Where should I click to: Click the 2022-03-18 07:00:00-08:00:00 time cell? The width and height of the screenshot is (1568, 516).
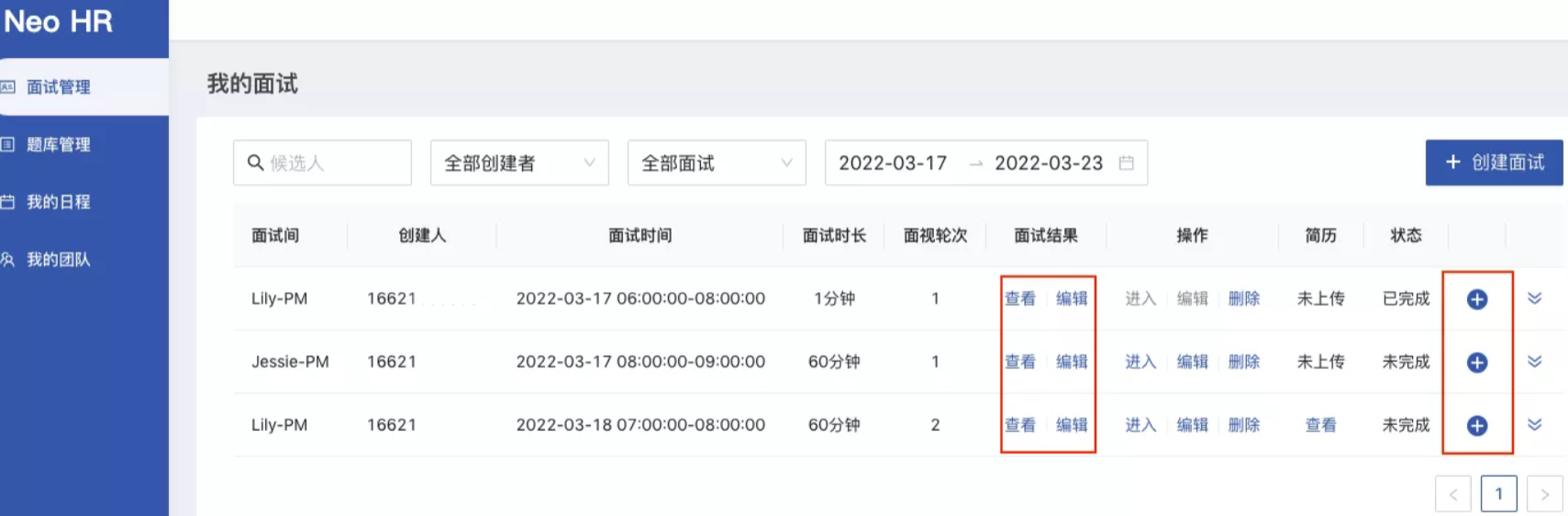[x=640, y=425]
